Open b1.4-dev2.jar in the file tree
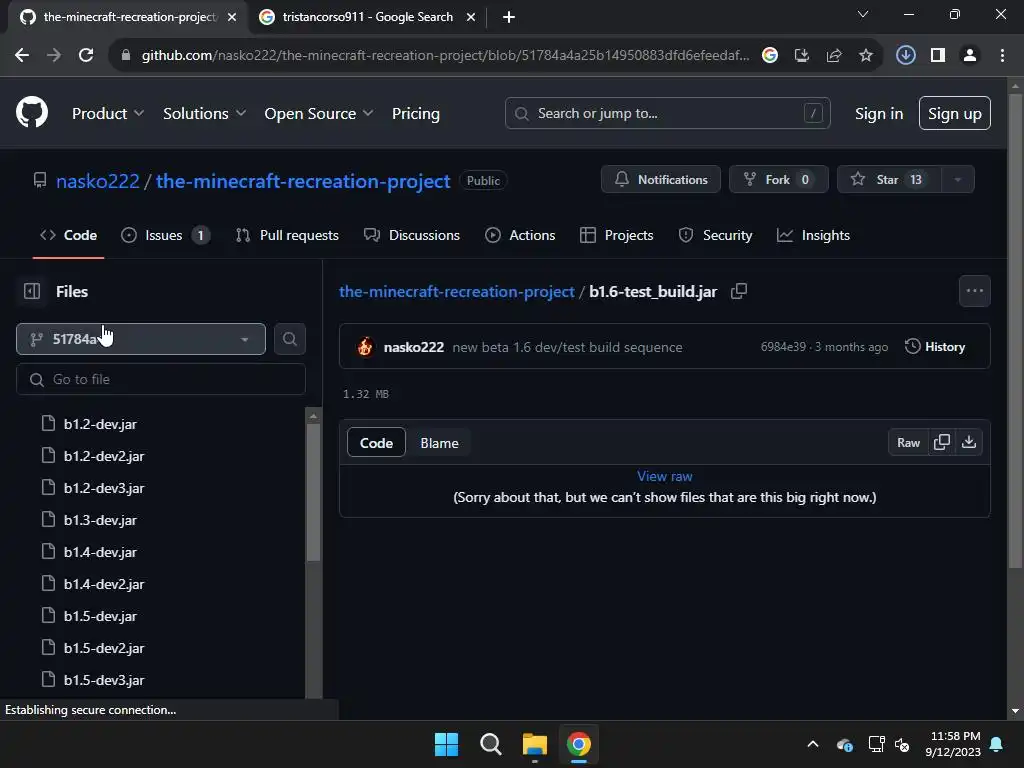Viewport: 1024px width, 768px height. point(104,584)
